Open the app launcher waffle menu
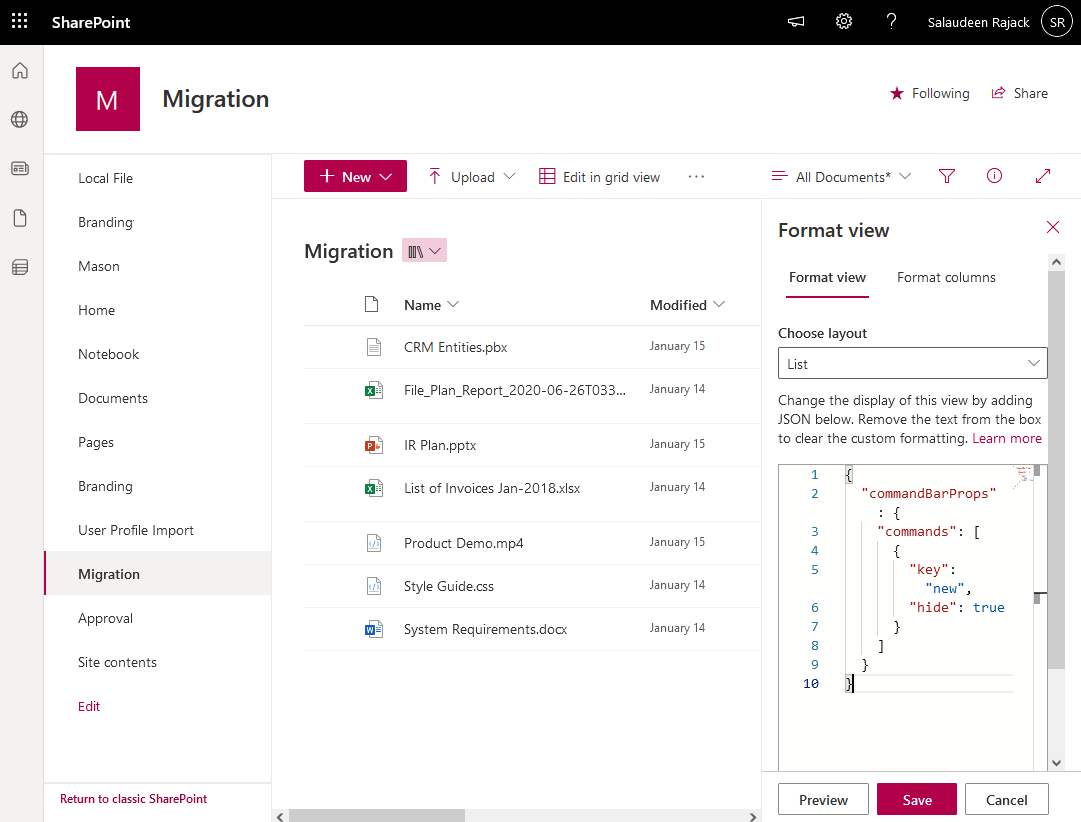This screenshot has height=822, width=1081. pos(19,21)
